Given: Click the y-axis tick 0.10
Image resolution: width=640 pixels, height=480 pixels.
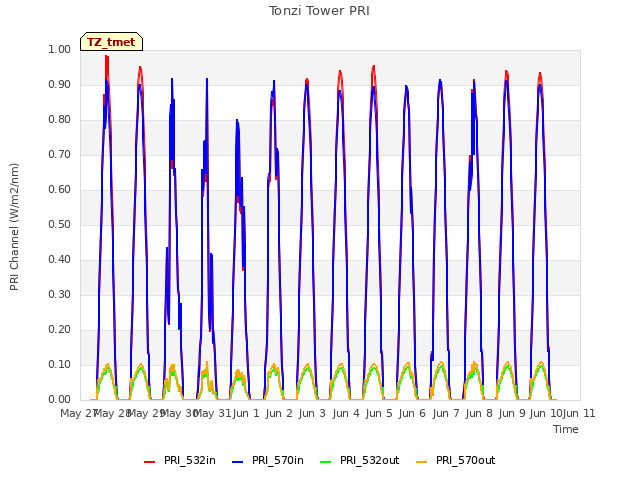Looking at the screenshot, I should (x=60, y=364).
